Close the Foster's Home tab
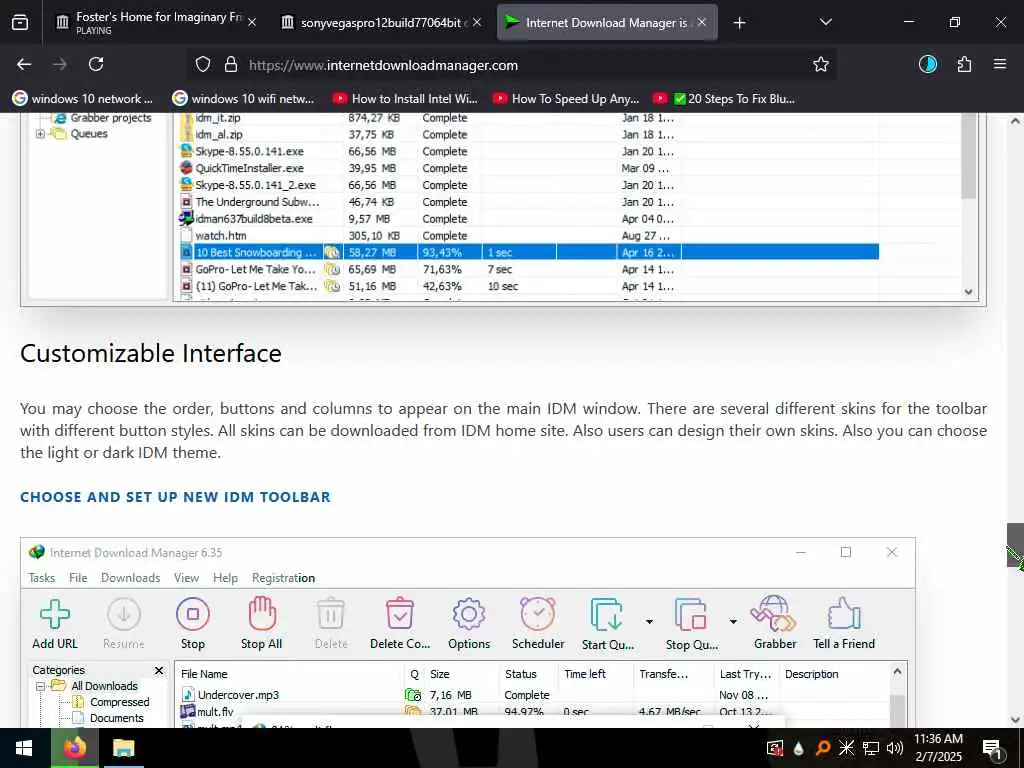This screenshot has height=768, width=1024. pyautogui.click(x=252, y=22)
